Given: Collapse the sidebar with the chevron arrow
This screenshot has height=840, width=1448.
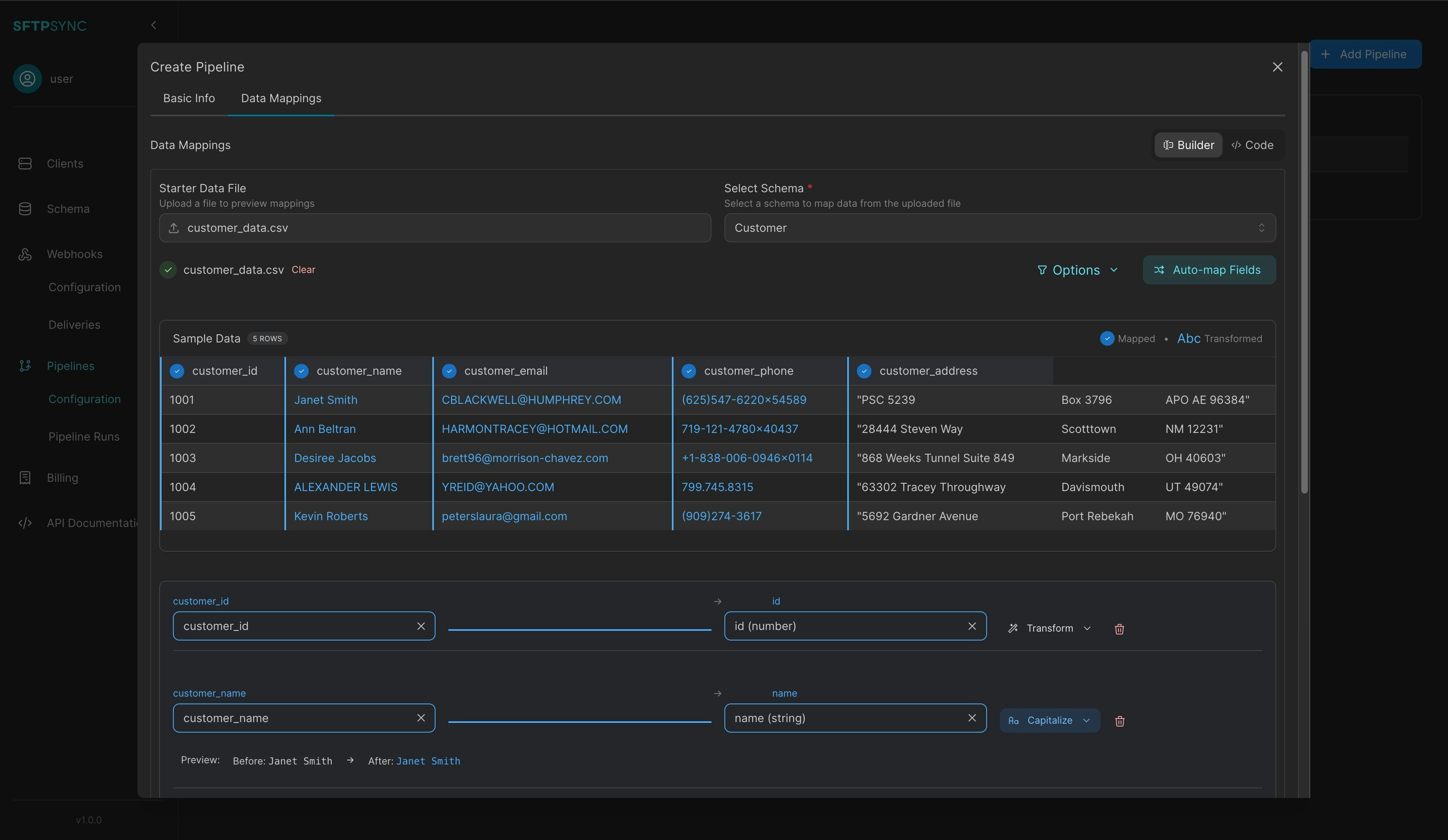Looking at the screenshot, I should pyautogui.click(x=154, y=25).
